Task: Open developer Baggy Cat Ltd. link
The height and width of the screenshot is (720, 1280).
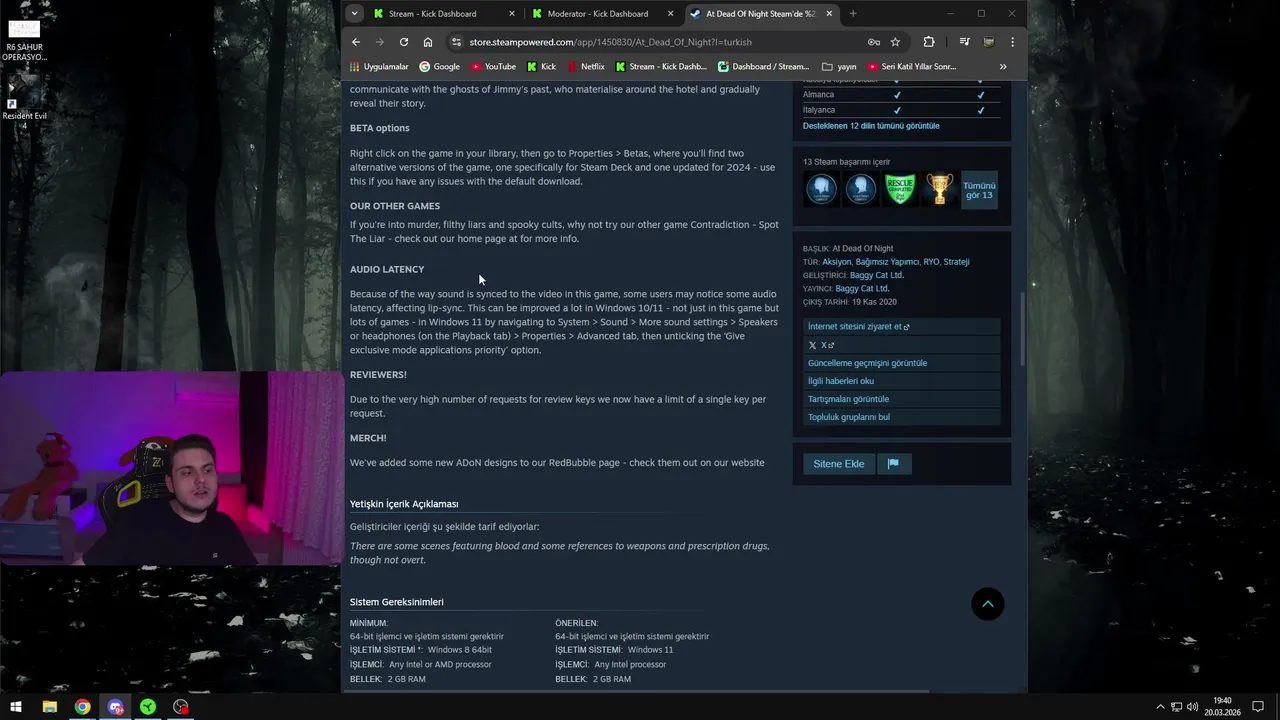Action: point(877,275)
